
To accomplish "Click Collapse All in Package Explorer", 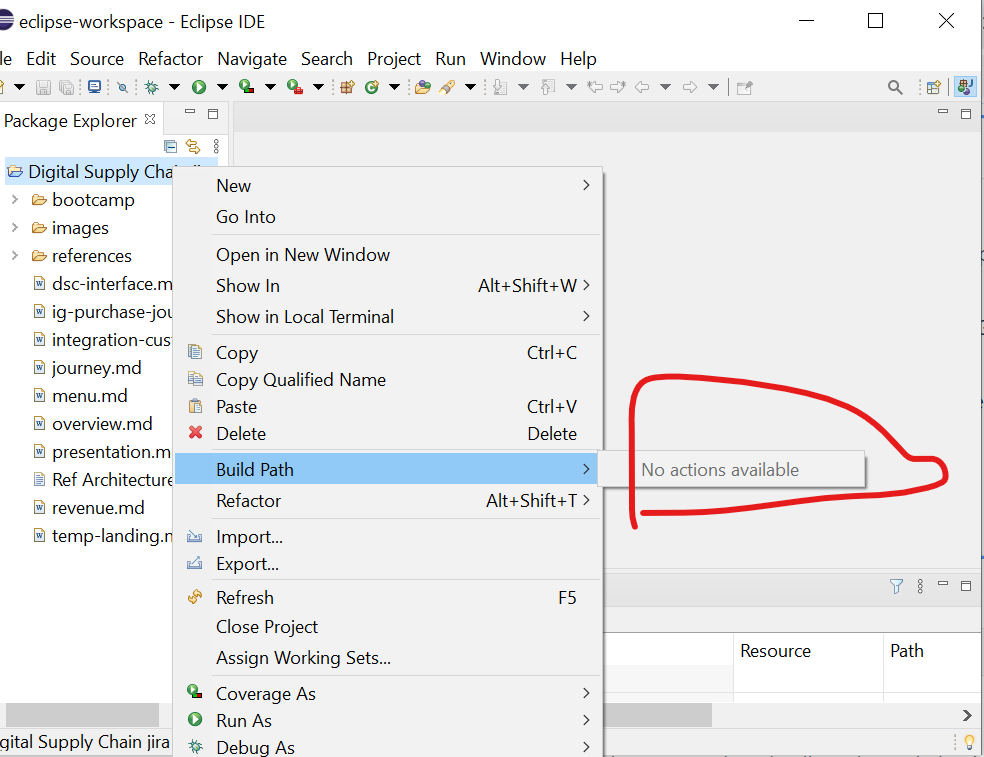I will pos(170,147).
